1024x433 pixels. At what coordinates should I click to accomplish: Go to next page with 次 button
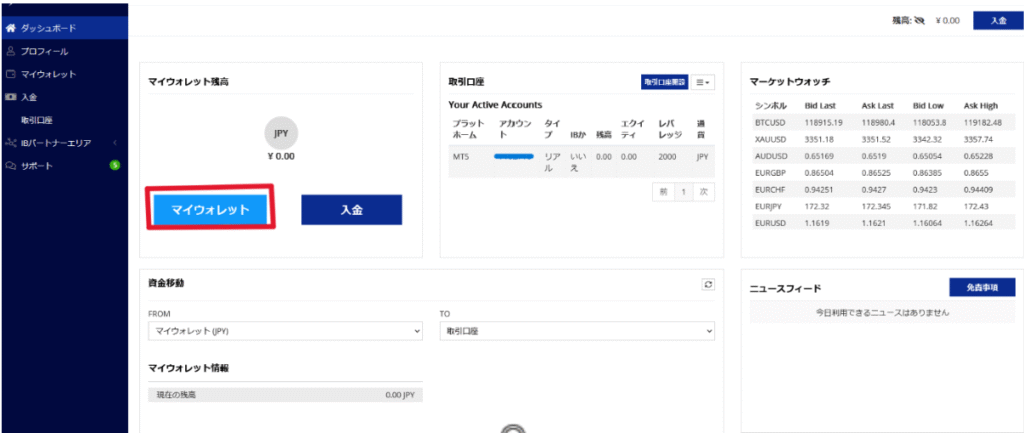click(x=703, y=190)
